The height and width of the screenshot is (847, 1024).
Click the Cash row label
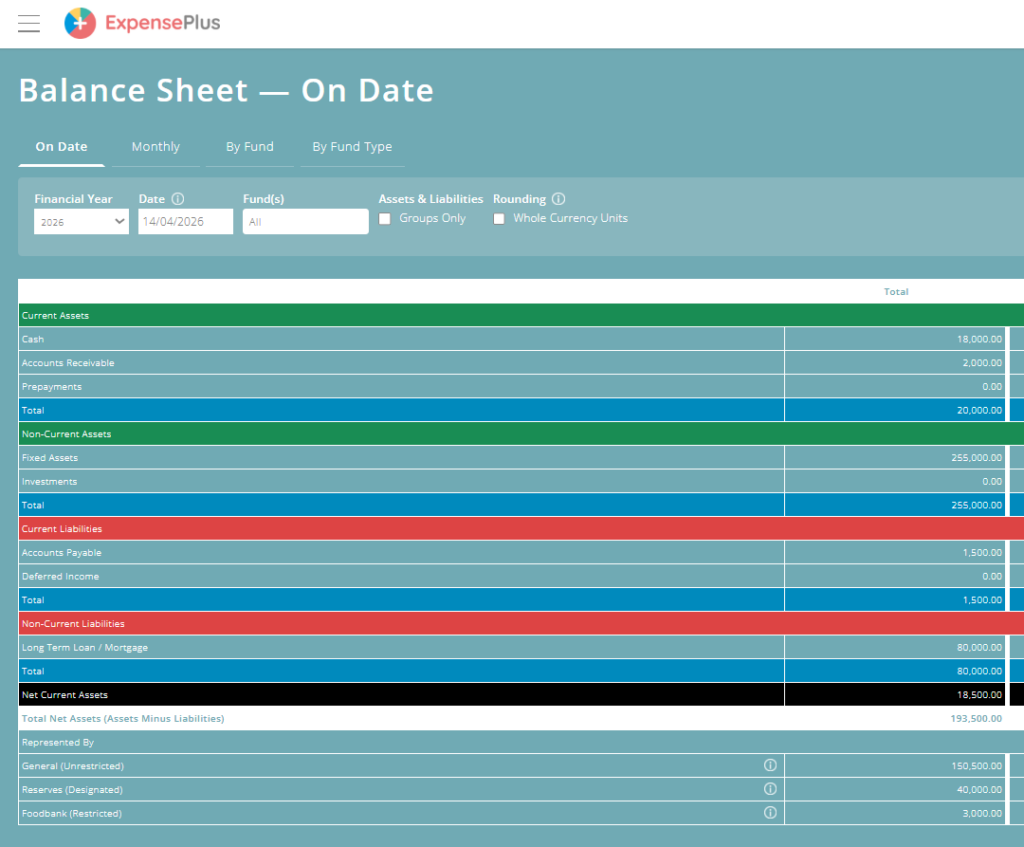tap(33, 340)
